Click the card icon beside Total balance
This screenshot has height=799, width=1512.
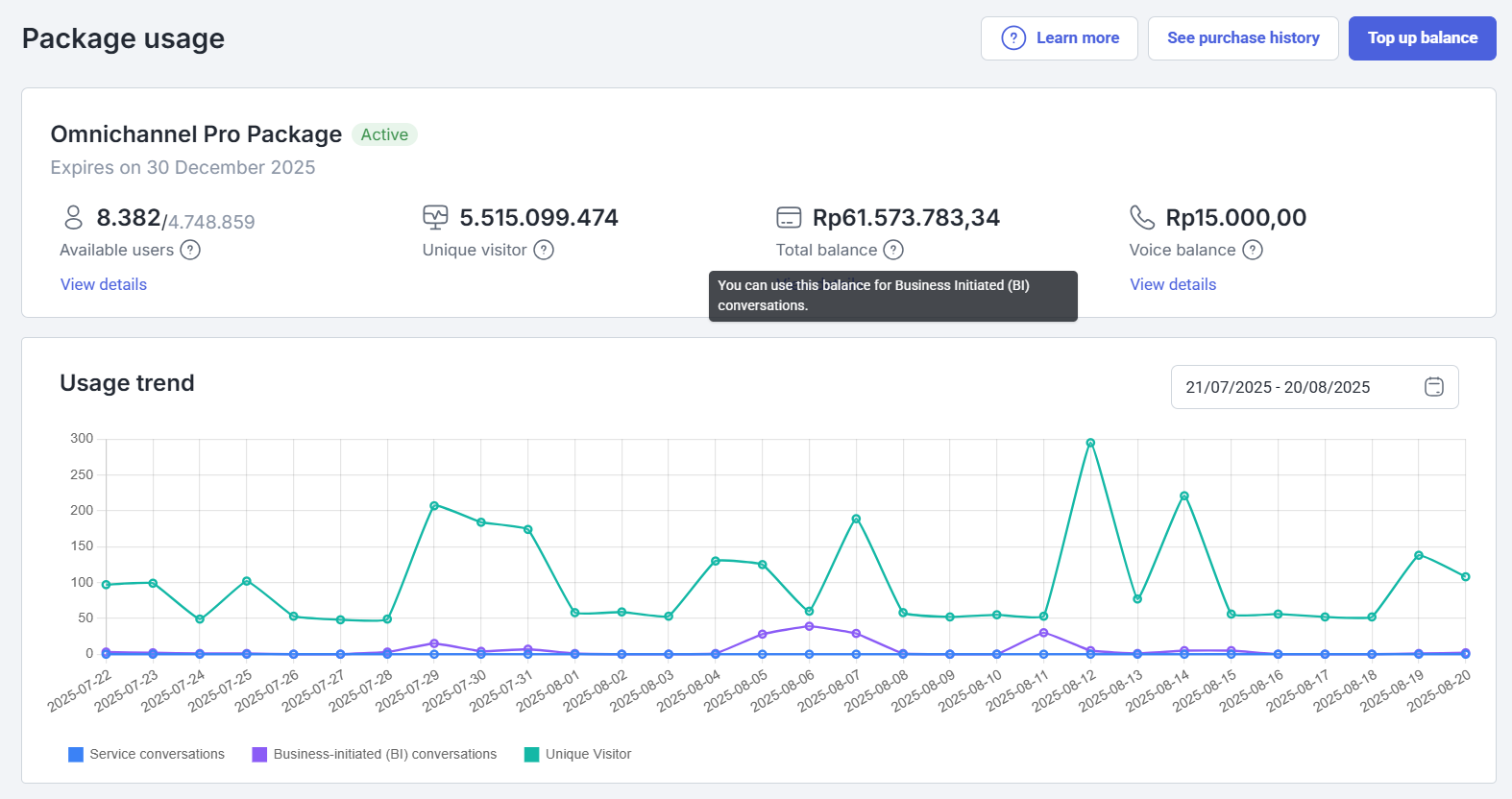[789, 218]
